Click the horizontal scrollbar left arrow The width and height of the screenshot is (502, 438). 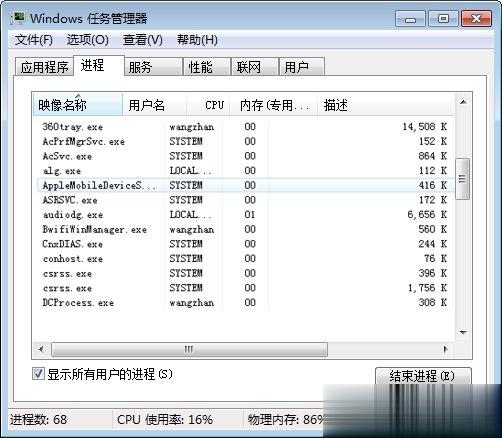(41, 350)
